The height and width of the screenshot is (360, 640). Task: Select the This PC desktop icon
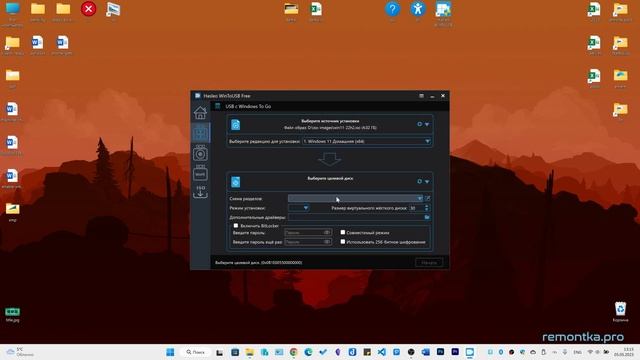(x=13, y=13)
